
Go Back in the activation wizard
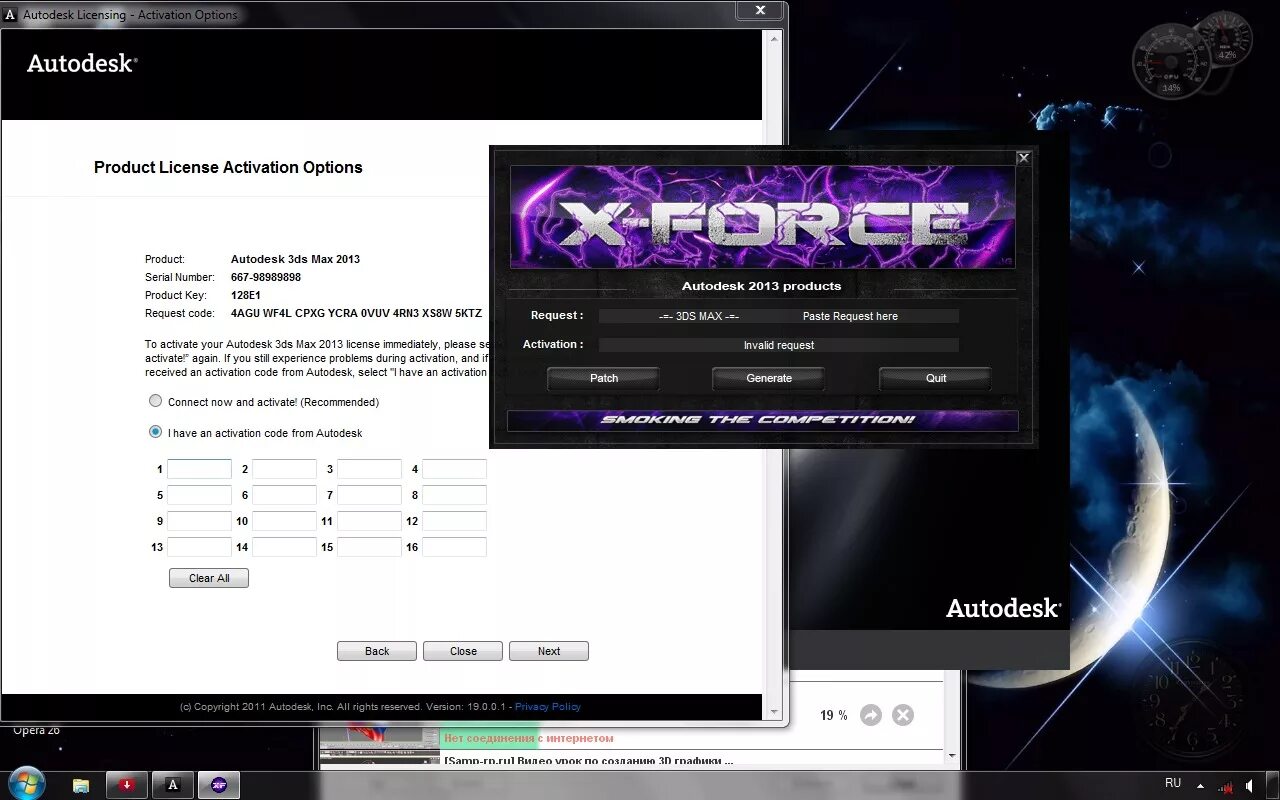377,651
